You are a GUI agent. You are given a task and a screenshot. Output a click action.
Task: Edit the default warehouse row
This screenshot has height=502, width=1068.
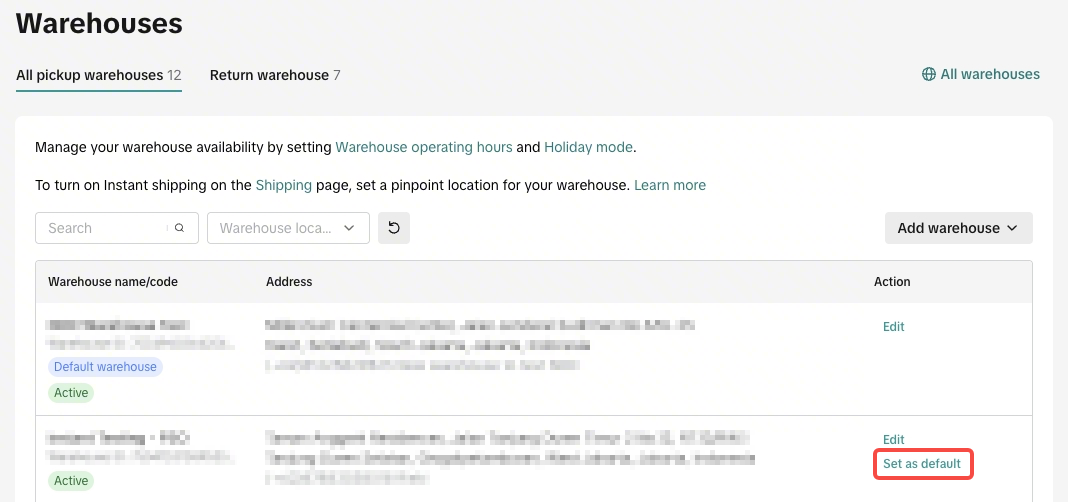point(894,326)
